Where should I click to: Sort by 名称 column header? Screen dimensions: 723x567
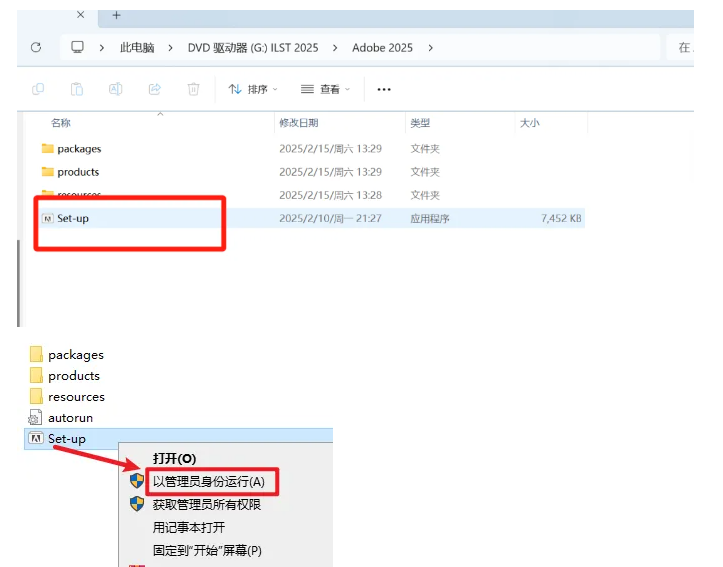(60, 123)
